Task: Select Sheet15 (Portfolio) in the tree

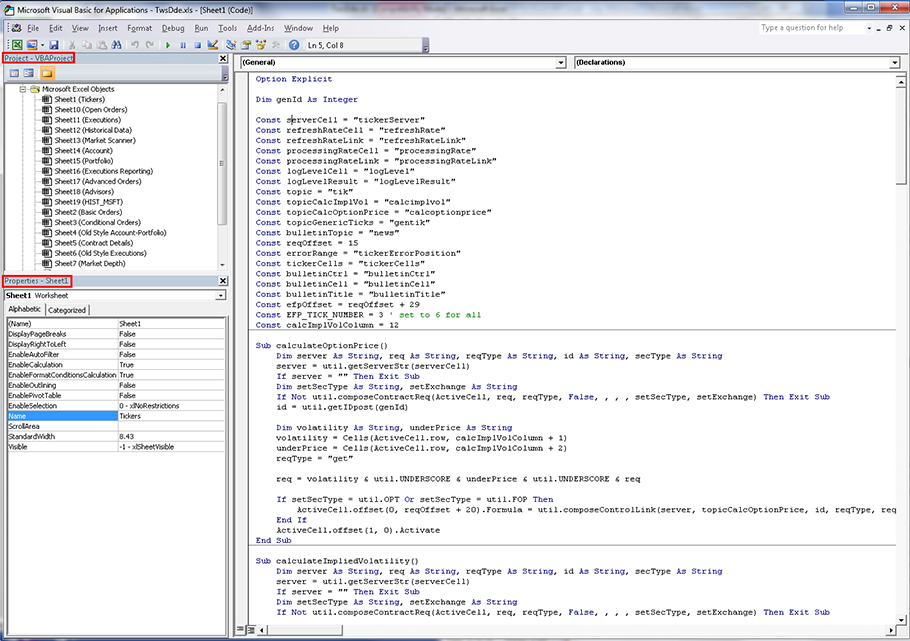Action: [x=84, y=161]
